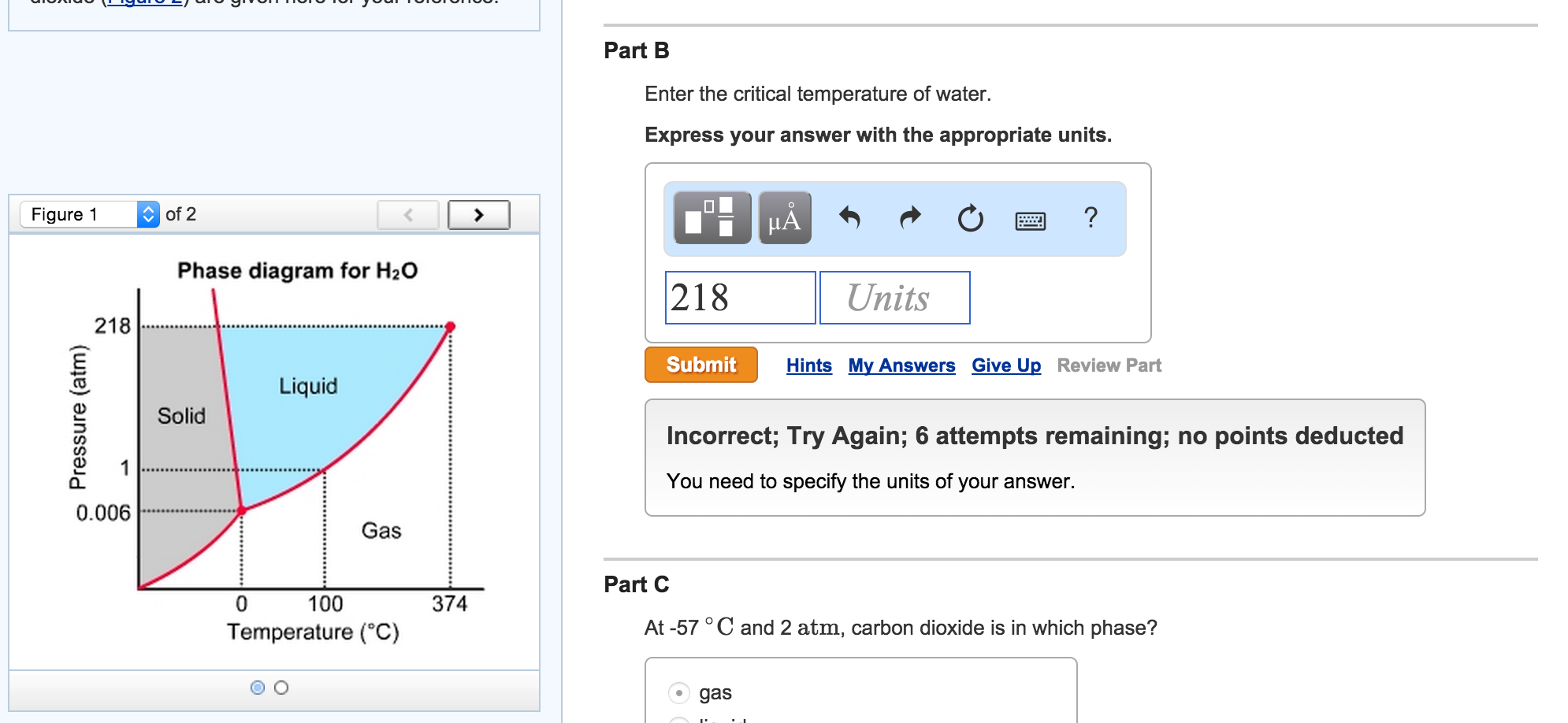This screenshot has width=1568, height=723.
Task: Select second figure page dot
Action: tap(281, 688)
